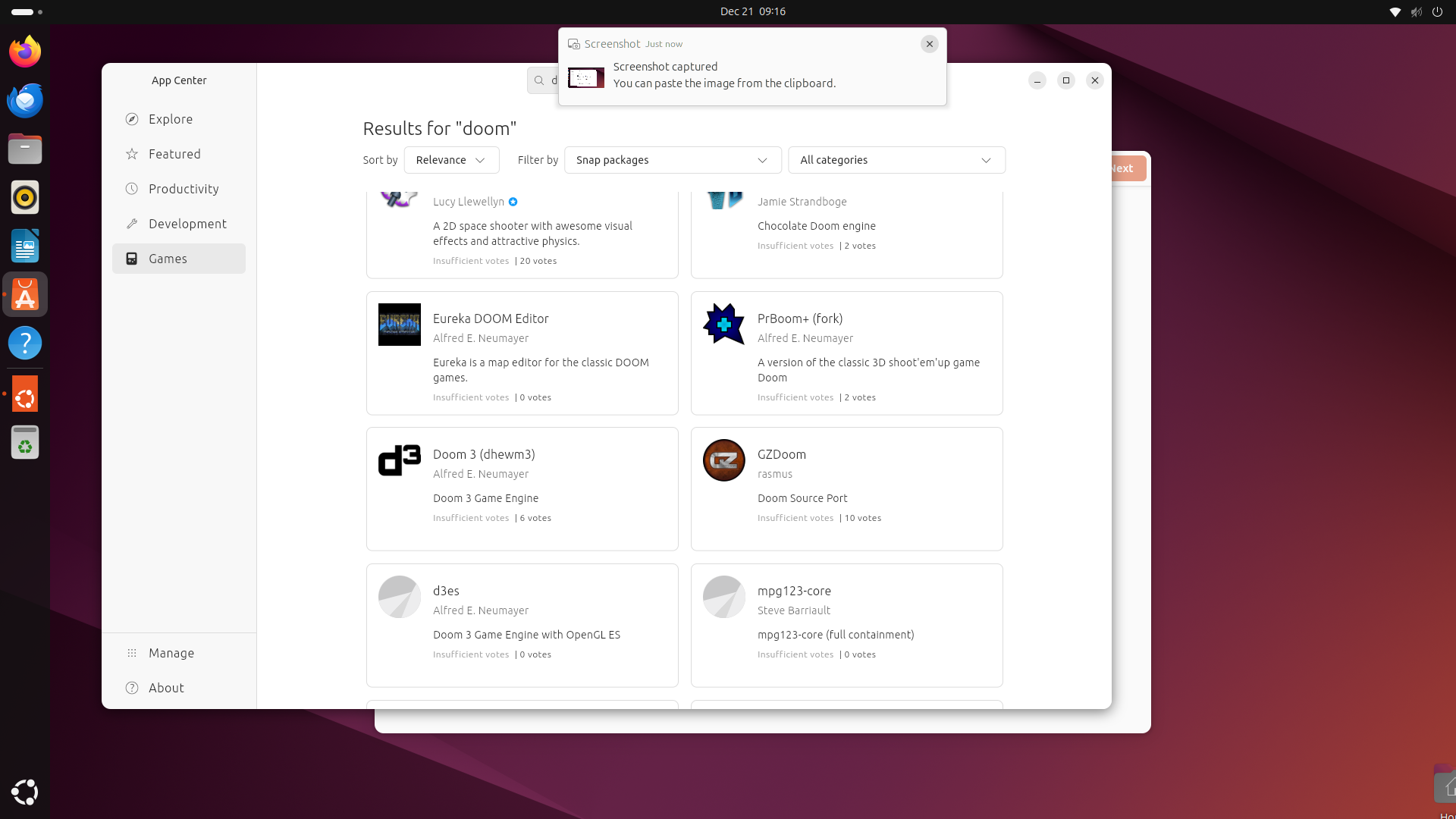Viewport: 1456px width, 819px height.
Task: Open the About page
Action: pyautogui.click(x=166, y=688)
